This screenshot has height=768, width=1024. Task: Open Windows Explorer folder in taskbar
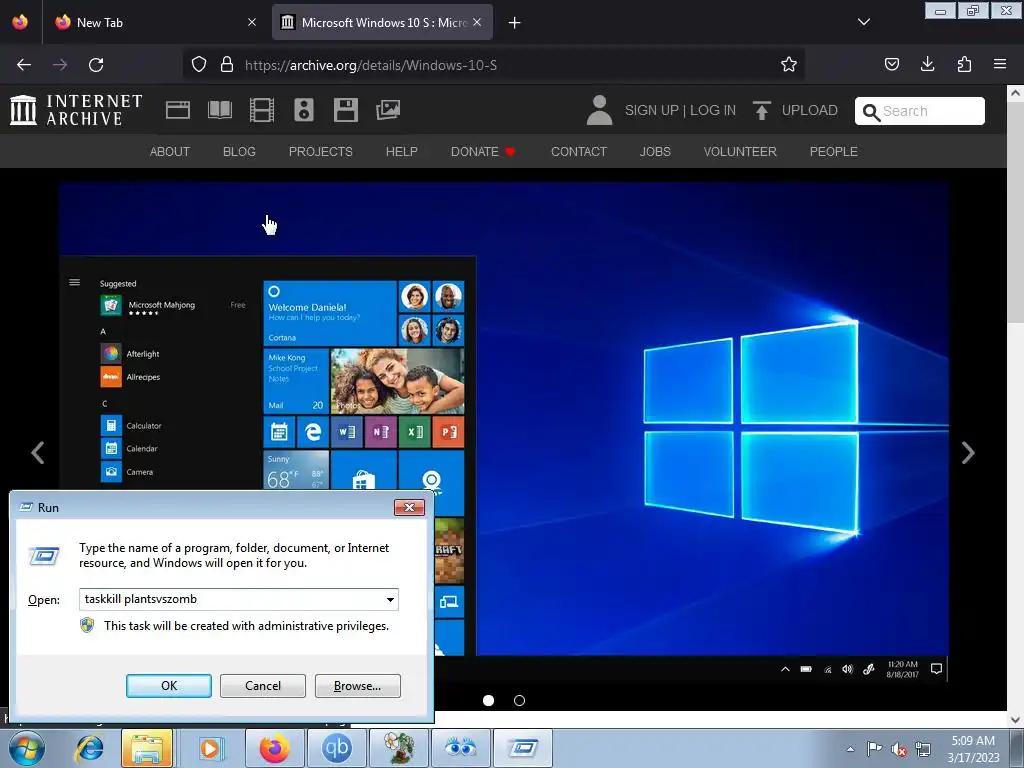147,748
